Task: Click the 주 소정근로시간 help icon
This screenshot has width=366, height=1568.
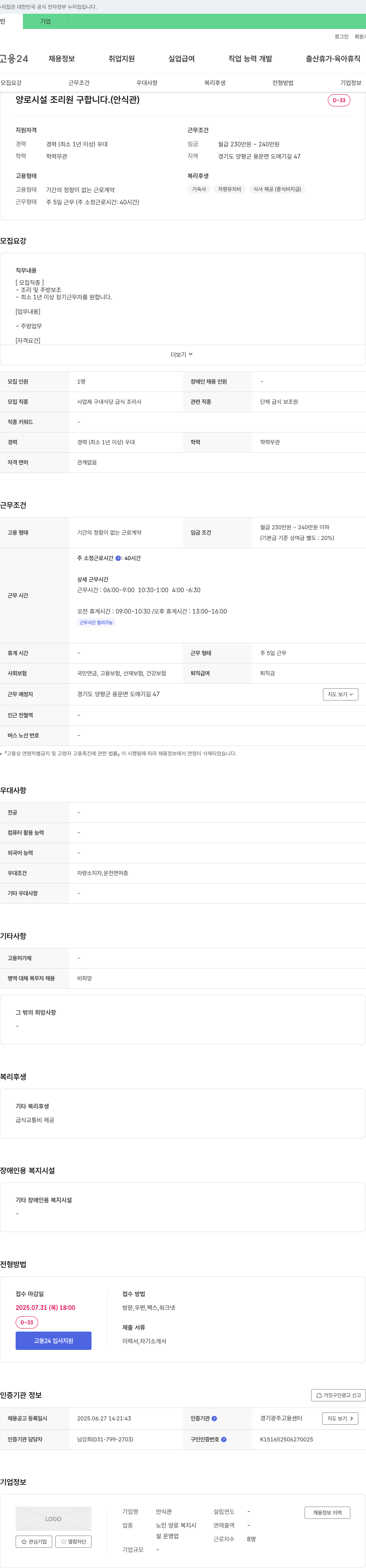Action: point(118,558)
